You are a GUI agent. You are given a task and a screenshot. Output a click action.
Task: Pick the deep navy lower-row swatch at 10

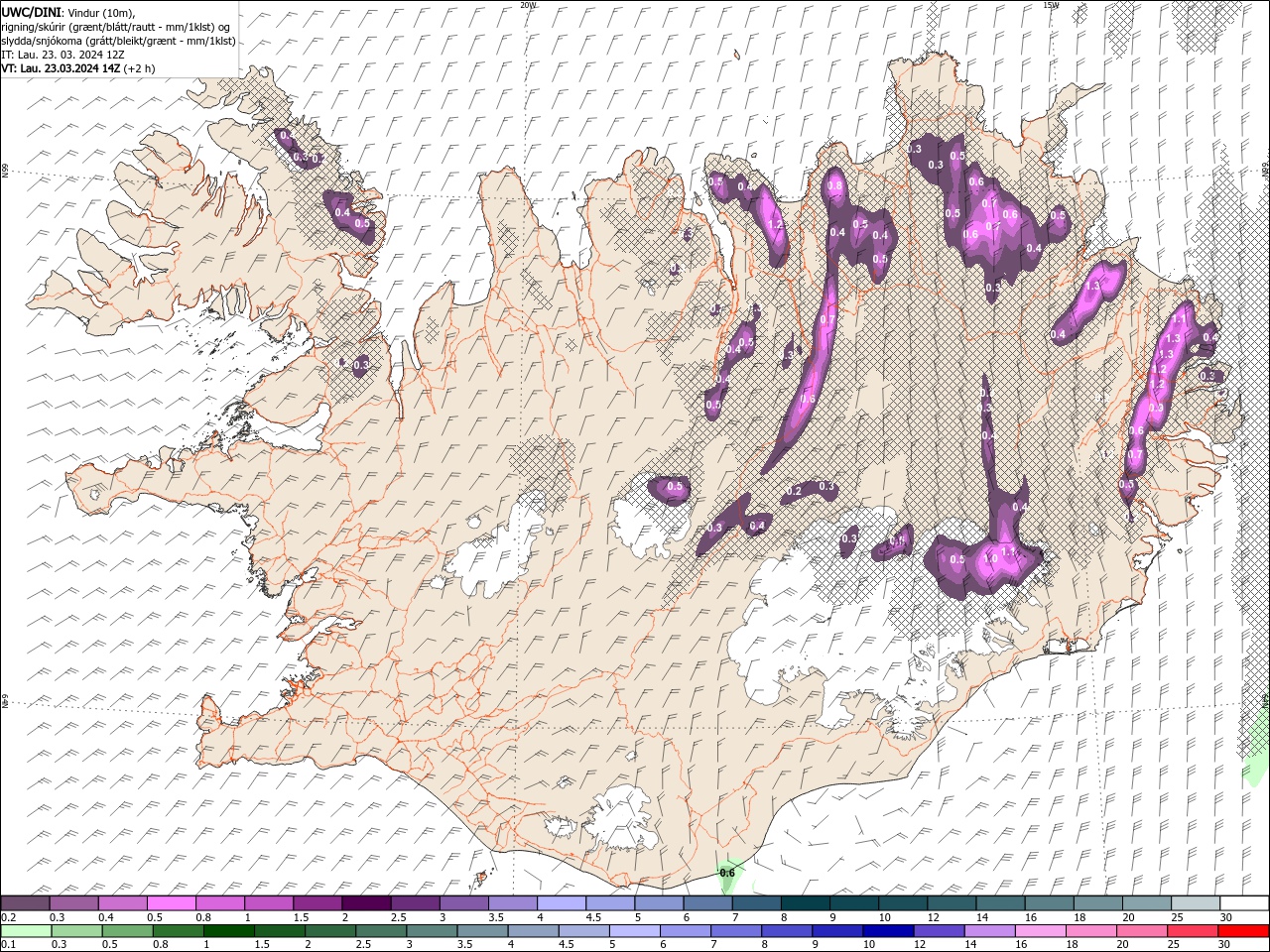coord(888,931)
